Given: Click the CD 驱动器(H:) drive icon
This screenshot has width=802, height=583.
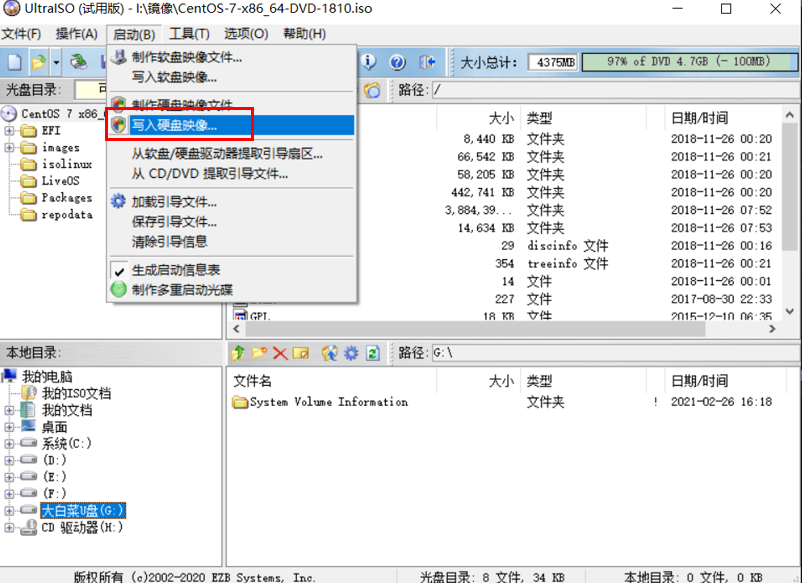Looking at the screenshot, I should coord(28,527).
